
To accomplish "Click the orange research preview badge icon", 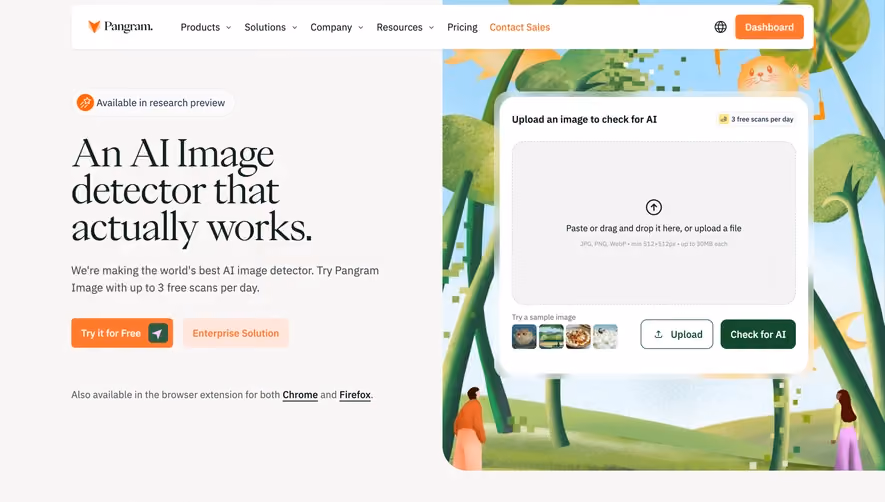I will [x=85, y=103].
